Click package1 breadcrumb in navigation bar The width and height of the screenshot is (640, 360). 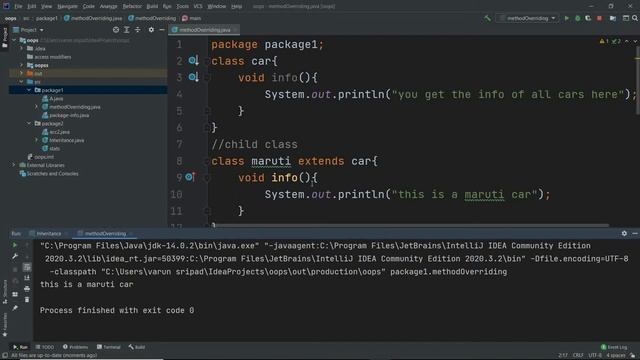(47, 18)
